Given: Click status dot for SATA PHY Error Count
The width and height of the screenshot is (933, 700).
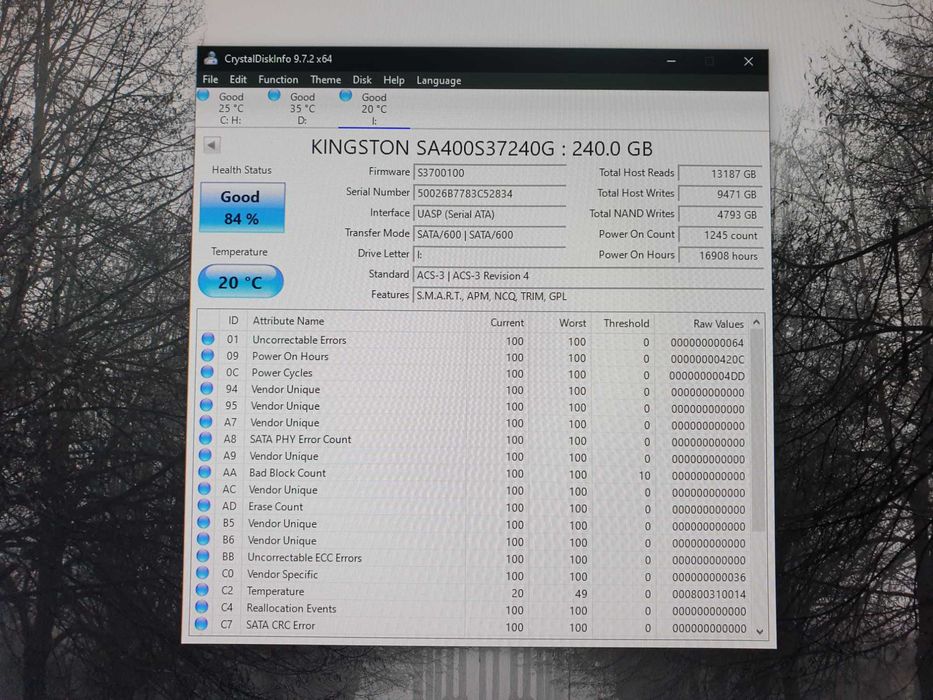Looking at the screenshot, I should click(x=205, y=439).
